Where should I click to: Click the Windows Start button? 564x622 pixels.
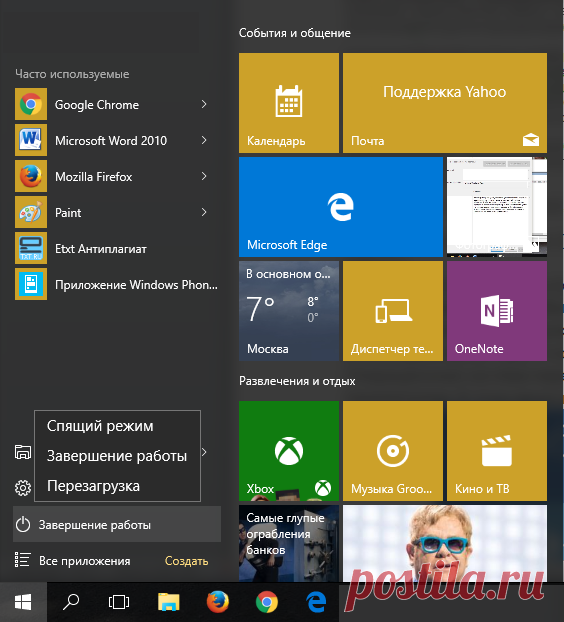(23, 602)
